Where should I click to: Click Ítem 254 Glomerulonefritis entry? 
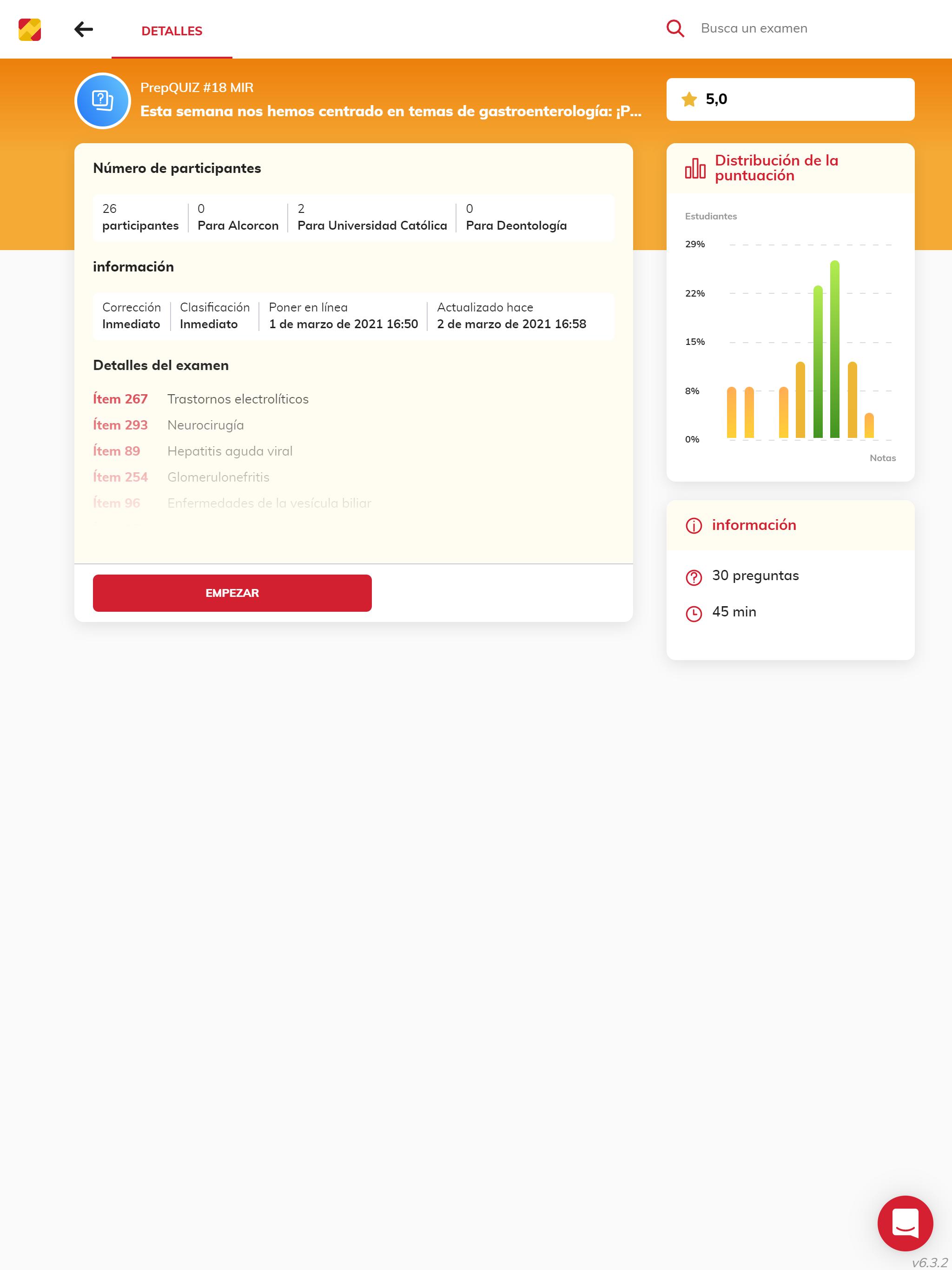click(181, 477)
